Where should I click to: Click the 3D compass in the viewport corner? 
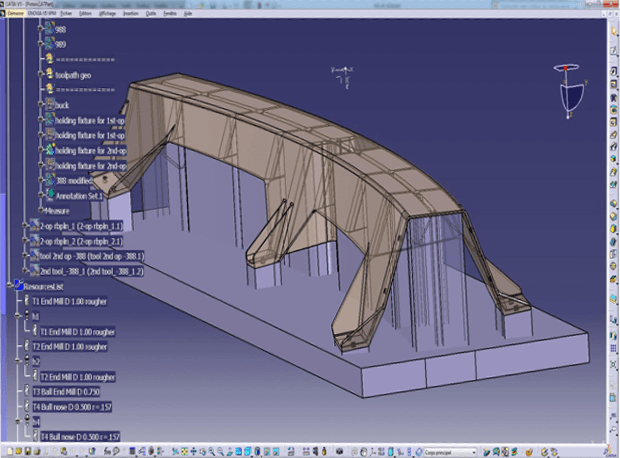(570, 91)
